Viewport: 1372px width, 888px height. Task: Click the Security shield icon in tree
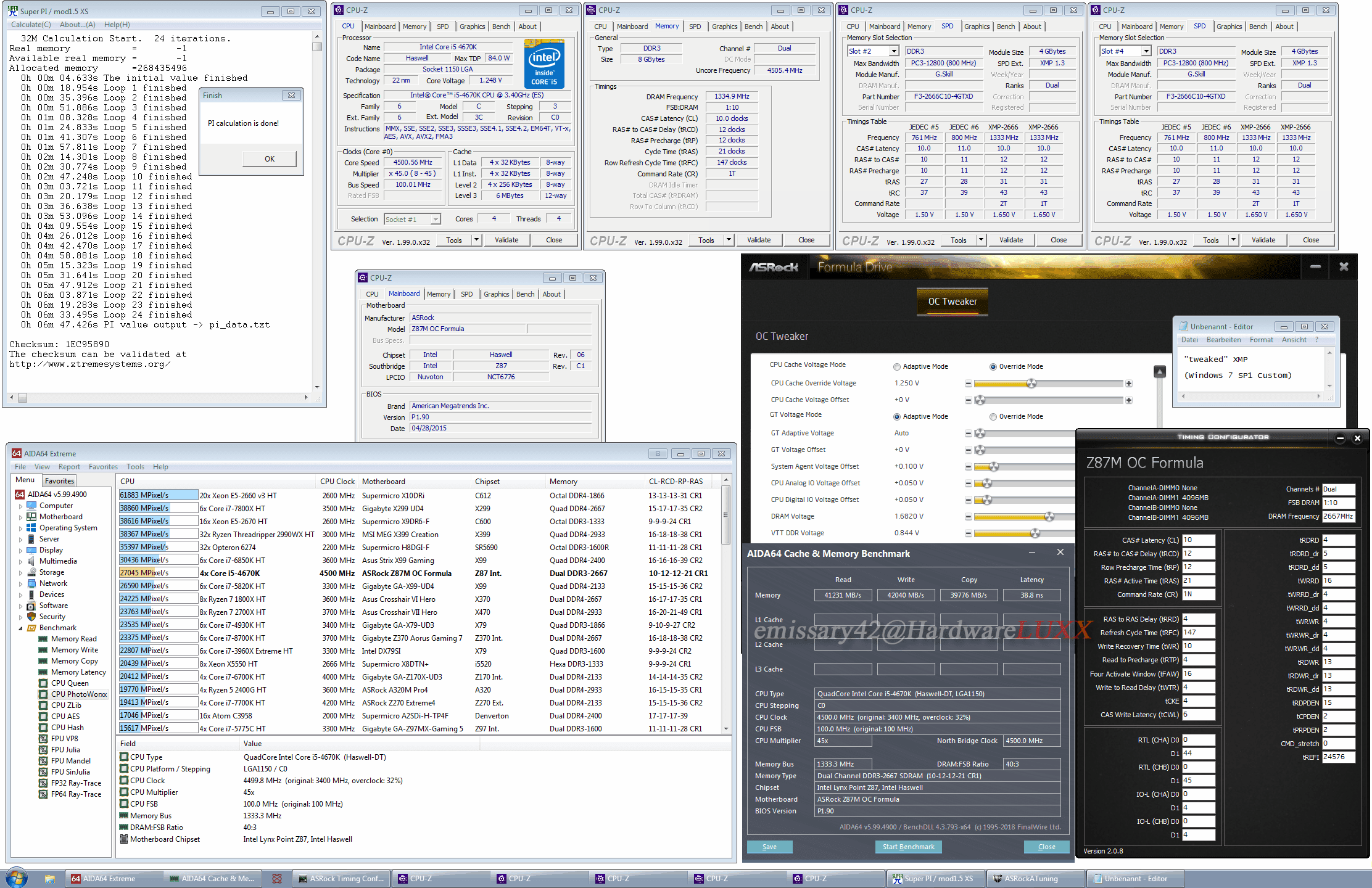pos(31,617)
